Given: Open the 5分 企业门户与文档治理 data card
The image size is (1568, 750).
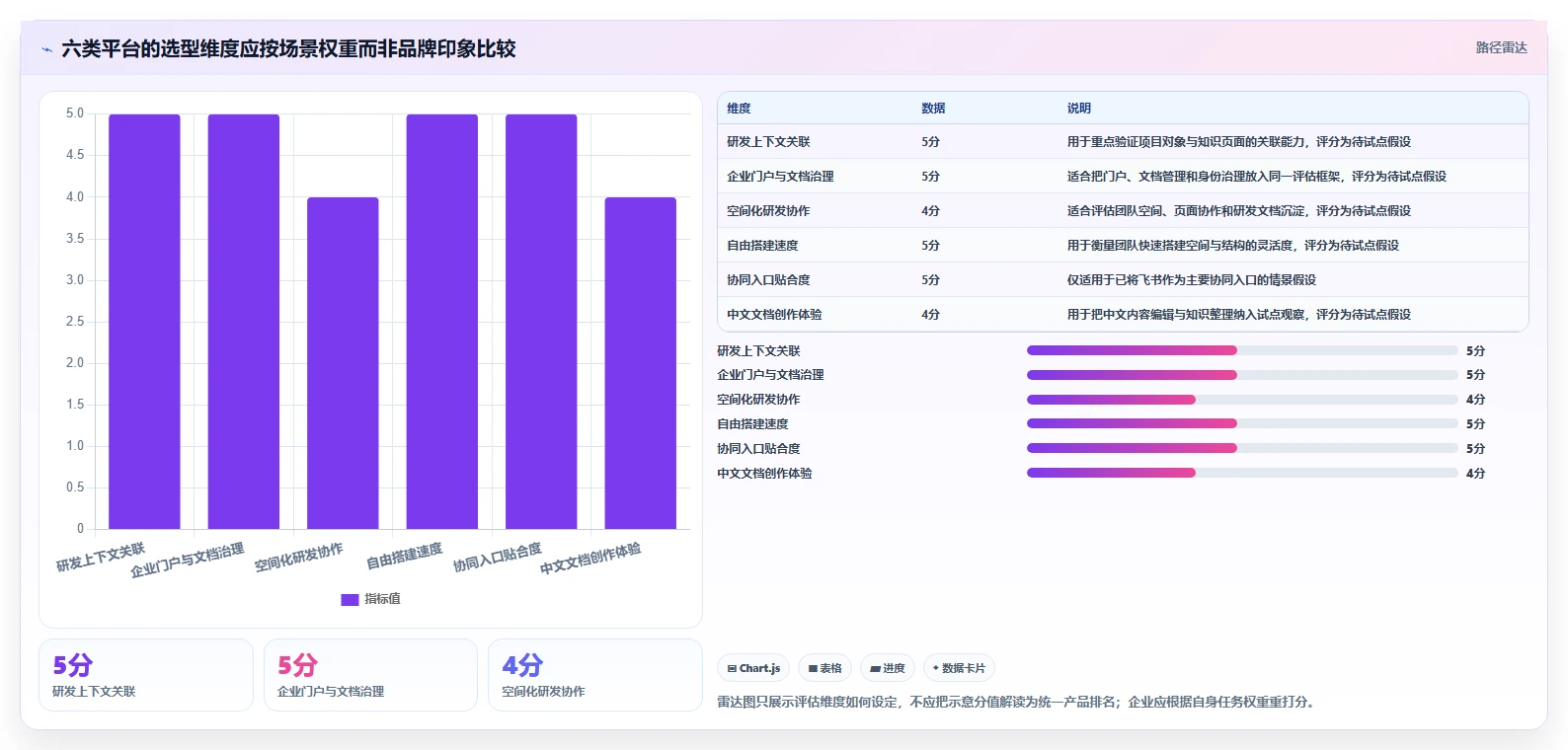Looking at the screenshot, I should click(370, 675).
